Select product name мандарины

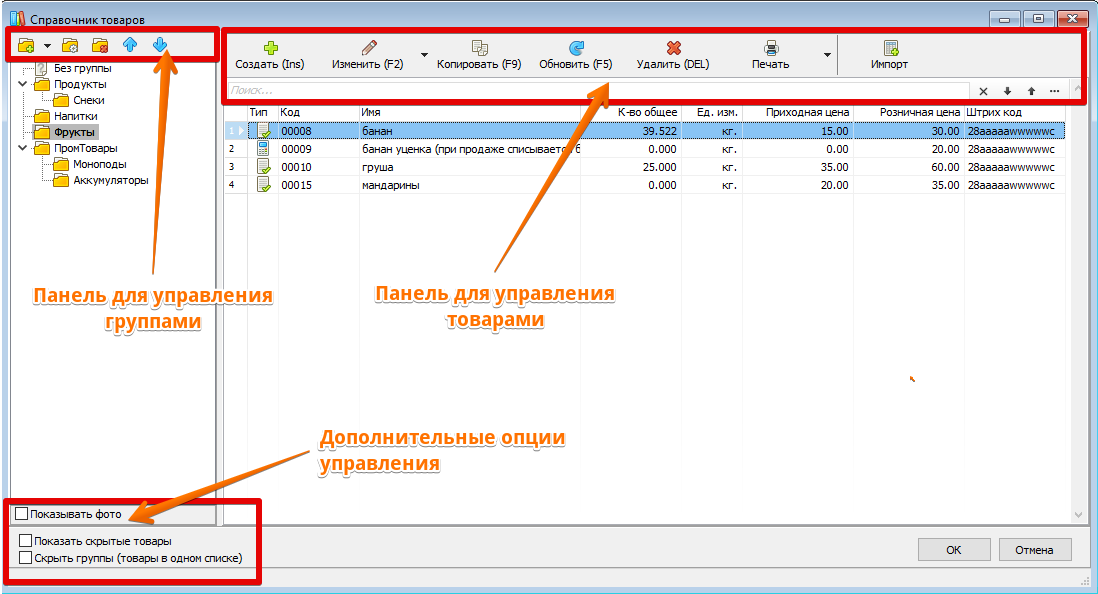point(391,186)
